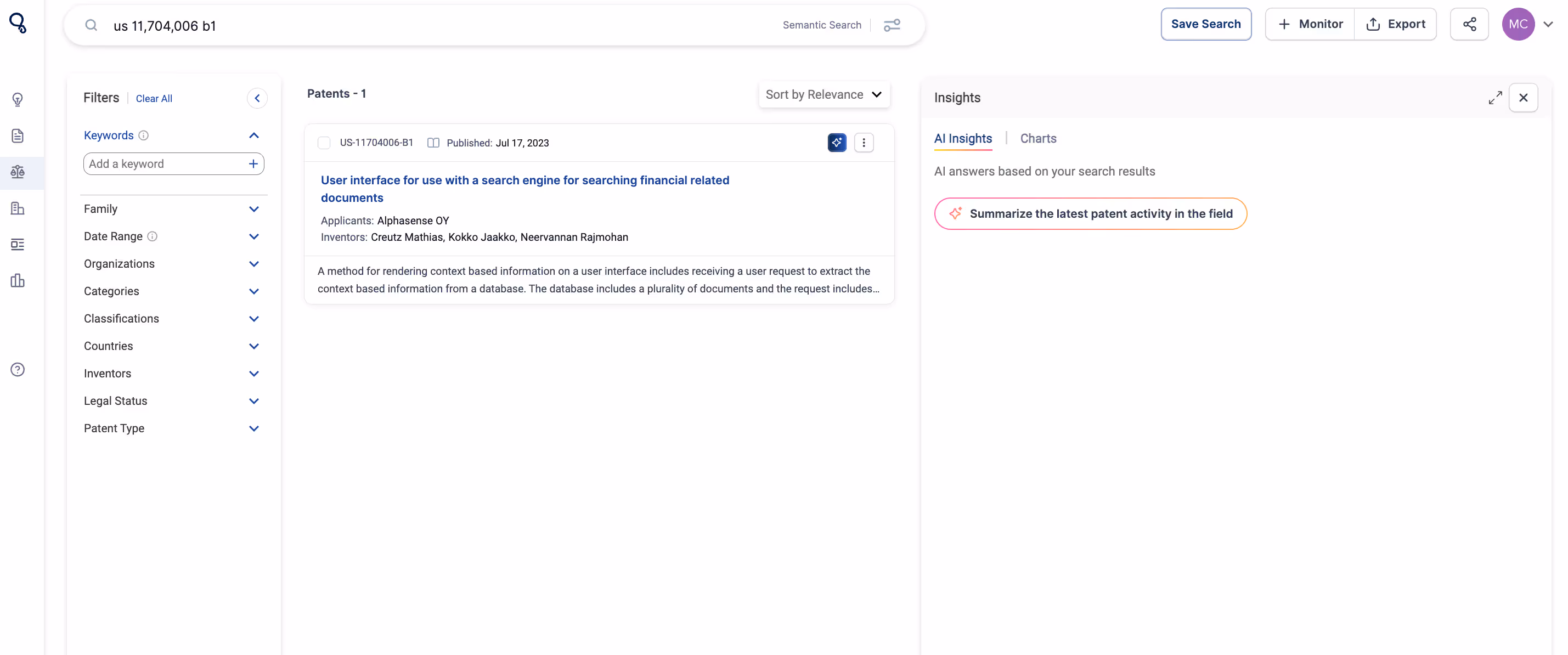Click the Clear All filters link

click(x=154, y=98)
